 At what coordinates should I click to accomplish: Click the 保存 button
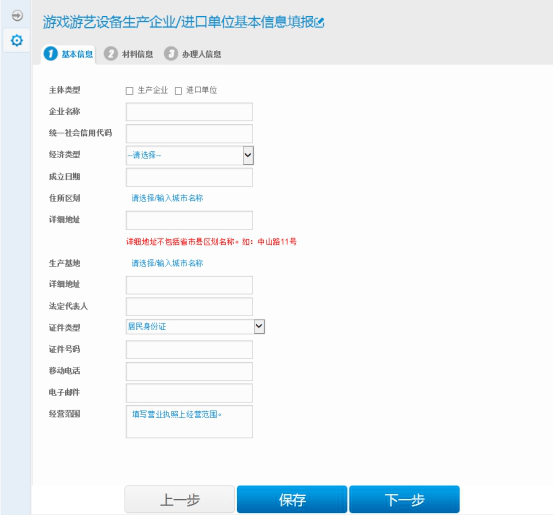[292, 499]
